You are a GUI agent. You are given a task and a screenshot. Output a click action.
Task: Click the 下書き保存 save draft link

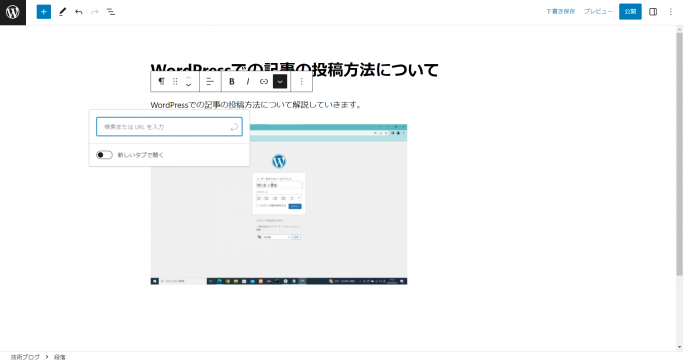click(561, 12)
